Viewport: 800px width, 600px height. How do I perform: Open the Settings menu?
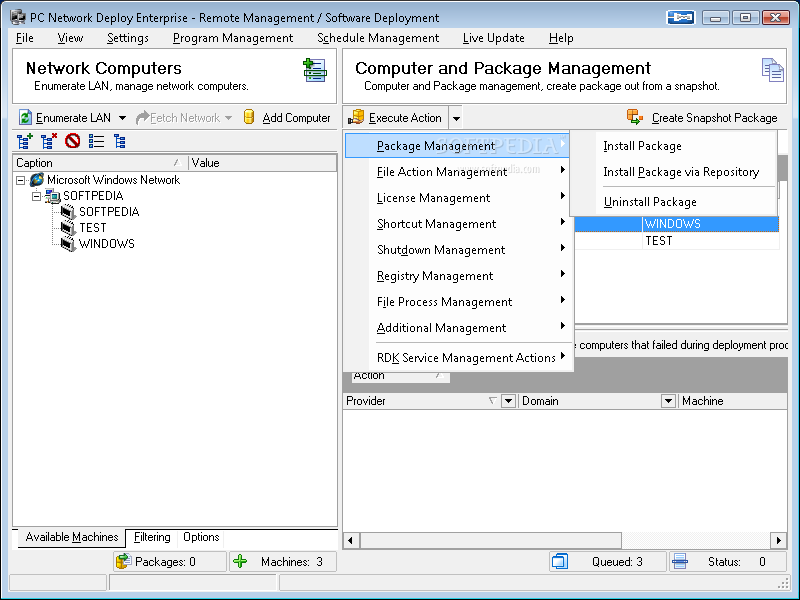[x=128, y=38]
